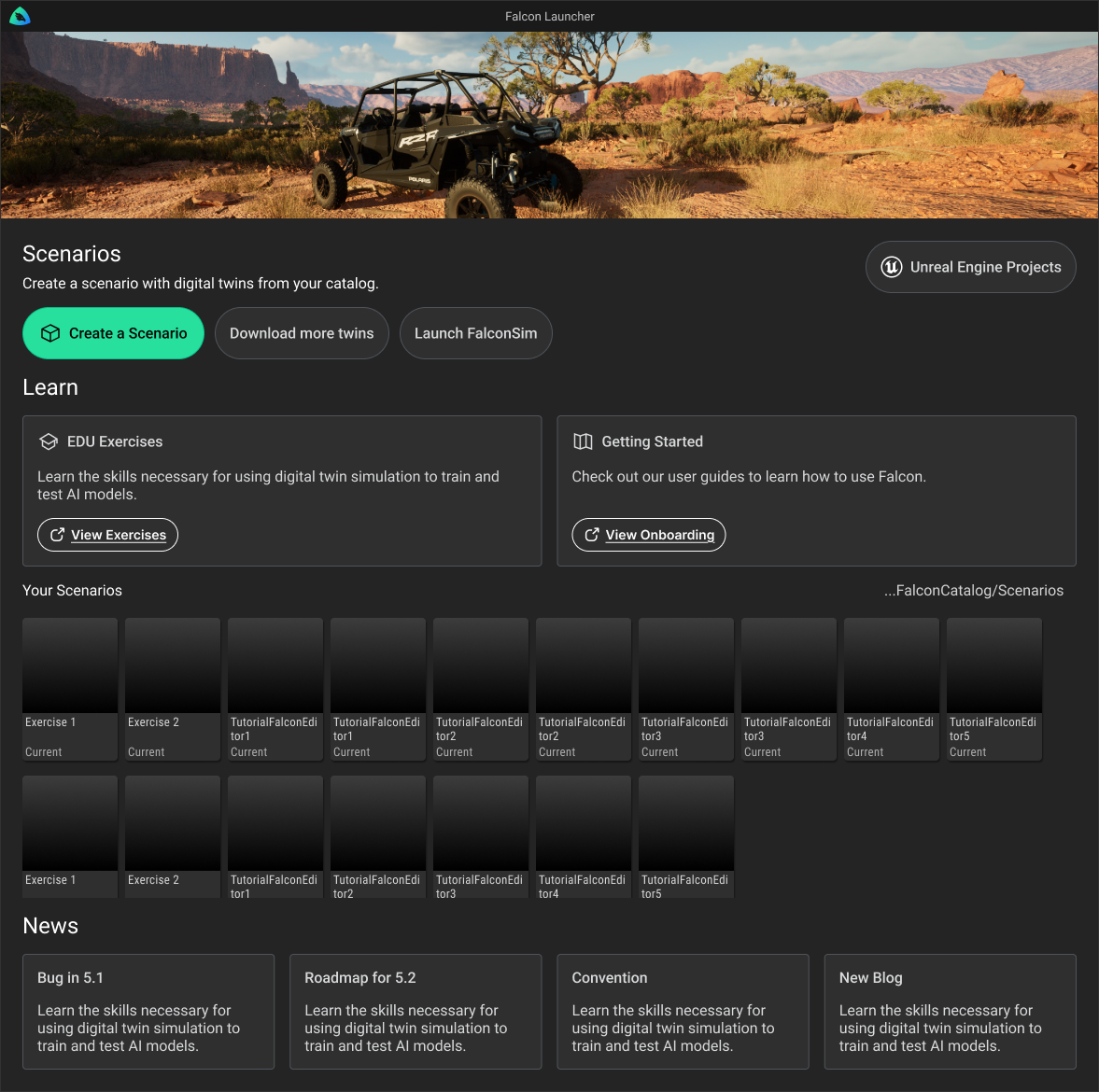Start creating a scenario
The height and width of the screenshot is (1092, 1099).
(x=113, y=332)
